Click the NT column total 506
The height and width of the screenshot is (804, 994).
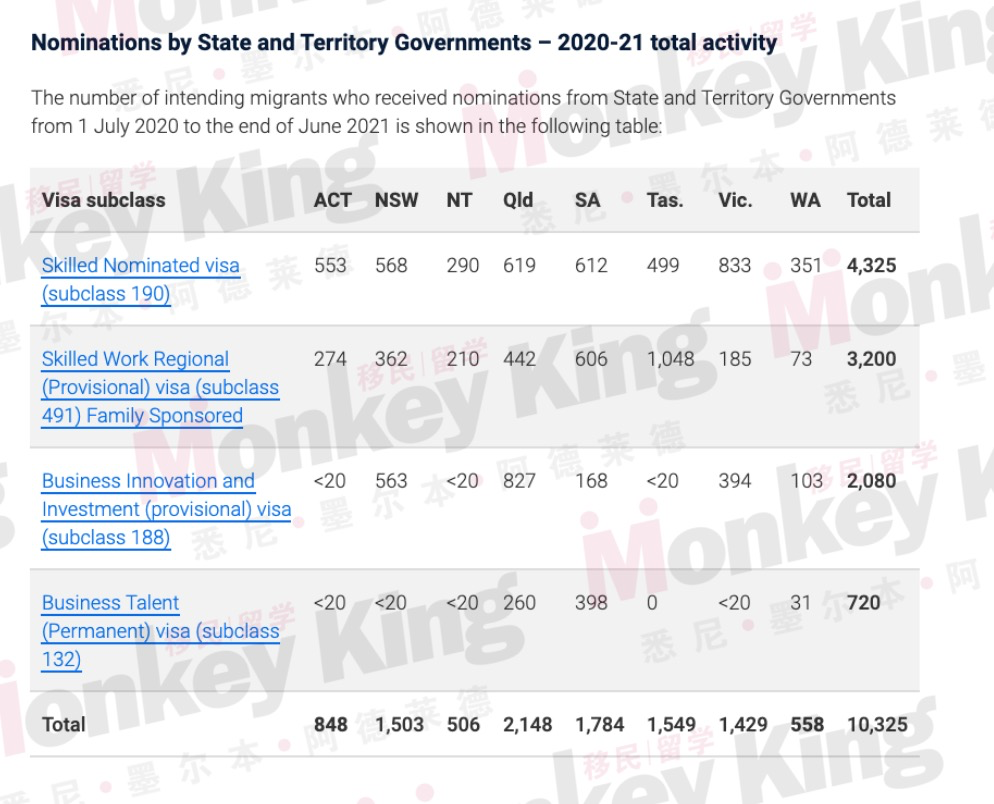[463, 724]
